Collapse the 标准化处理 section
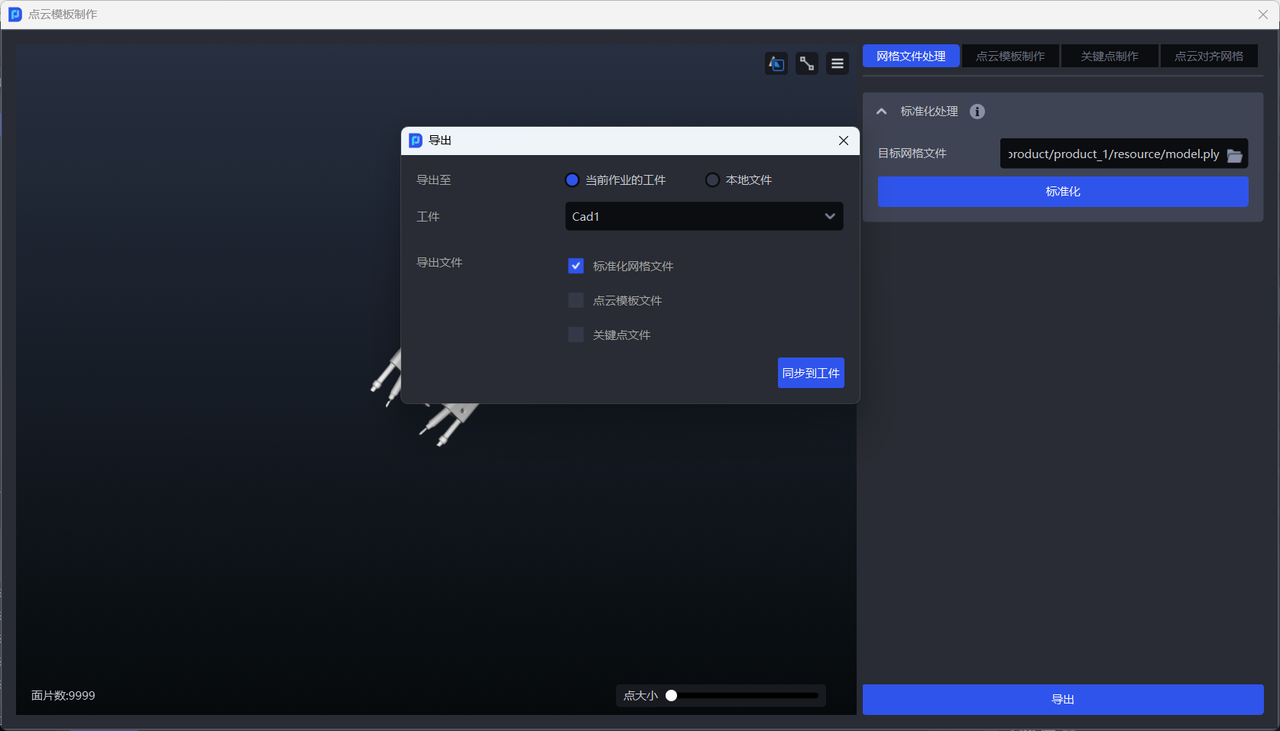The height and width of the screenshot is (731, 1280). tap(881, 112)
